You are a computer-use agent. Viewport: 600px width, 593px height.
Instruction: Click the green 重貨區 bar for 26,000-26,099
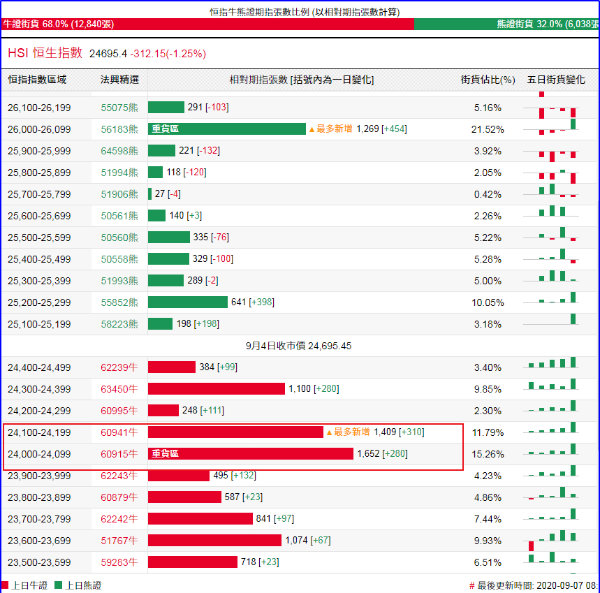click(227, 129)
